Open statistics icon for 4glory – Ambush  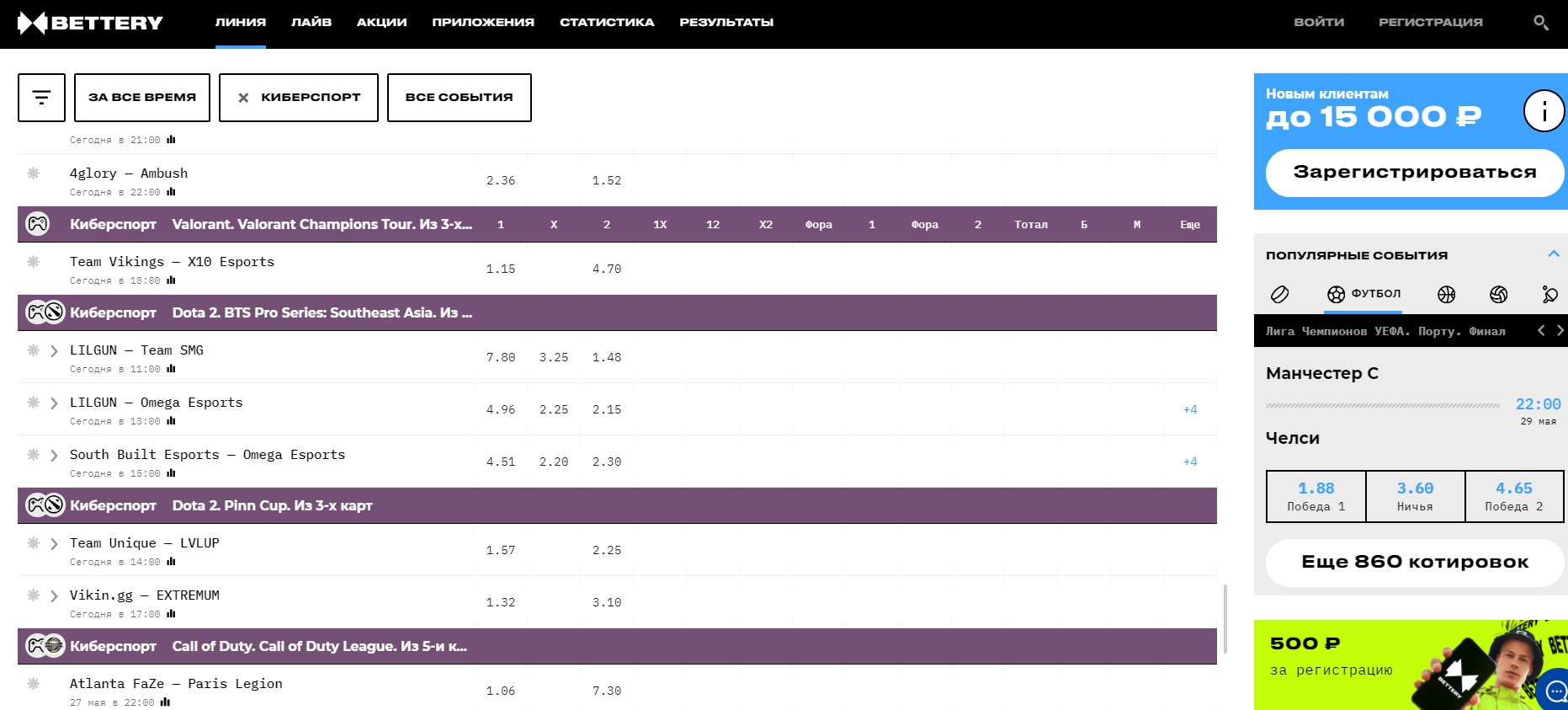pos(172,192)
